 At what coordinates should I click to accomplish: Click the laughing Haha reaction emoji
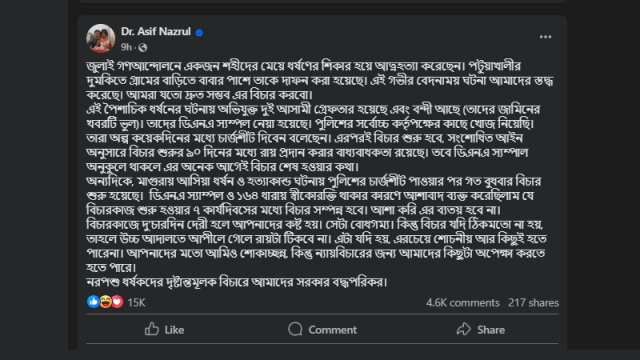pos(105,302)
